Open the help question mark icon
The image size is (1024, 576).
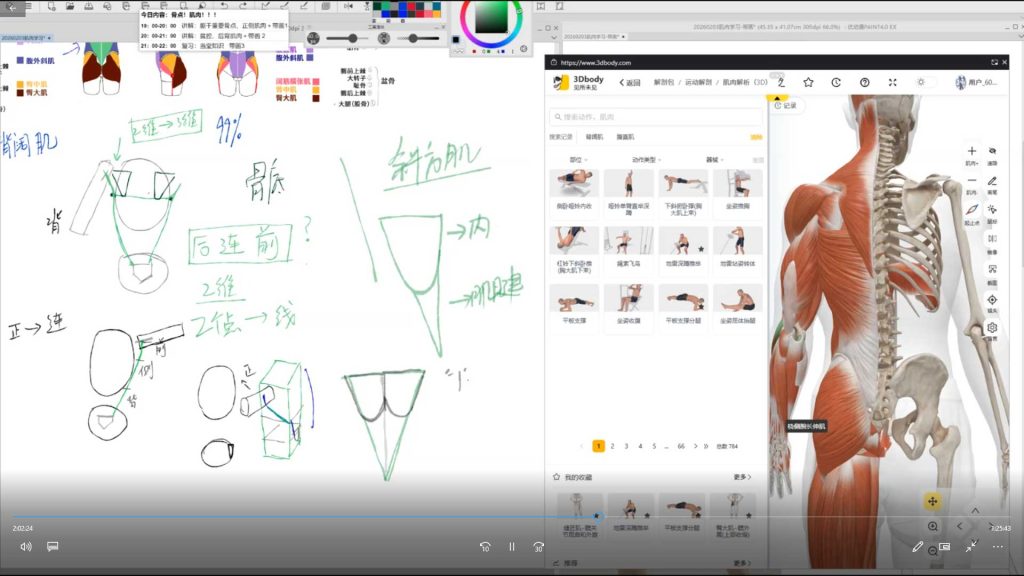865,82
